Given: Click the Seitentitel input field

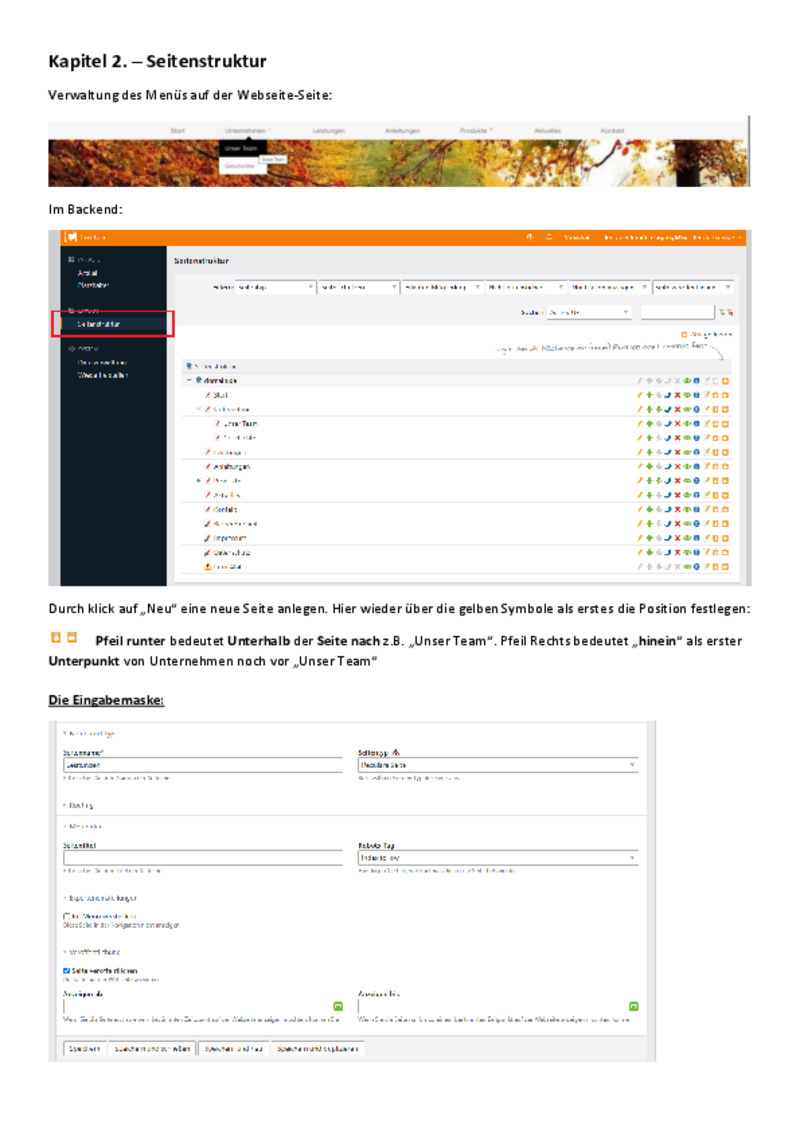Looking at the screenshot, I should 203,858.
